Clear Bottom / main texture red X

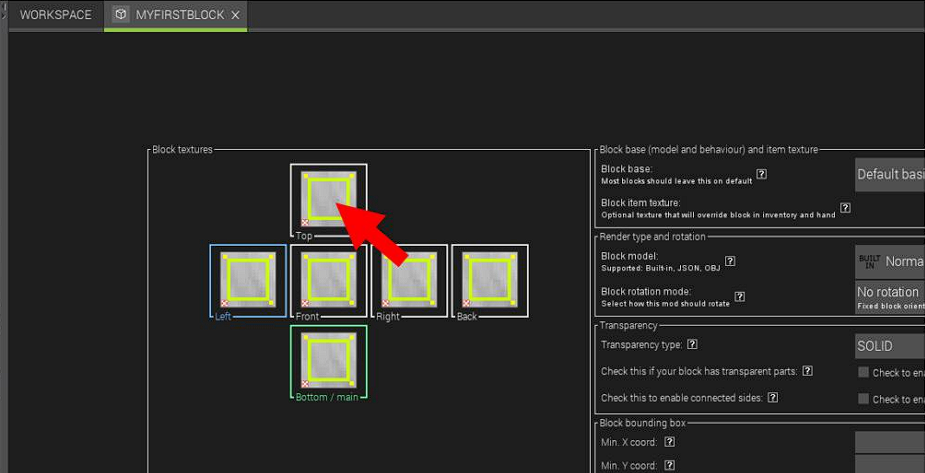[304, 383]
